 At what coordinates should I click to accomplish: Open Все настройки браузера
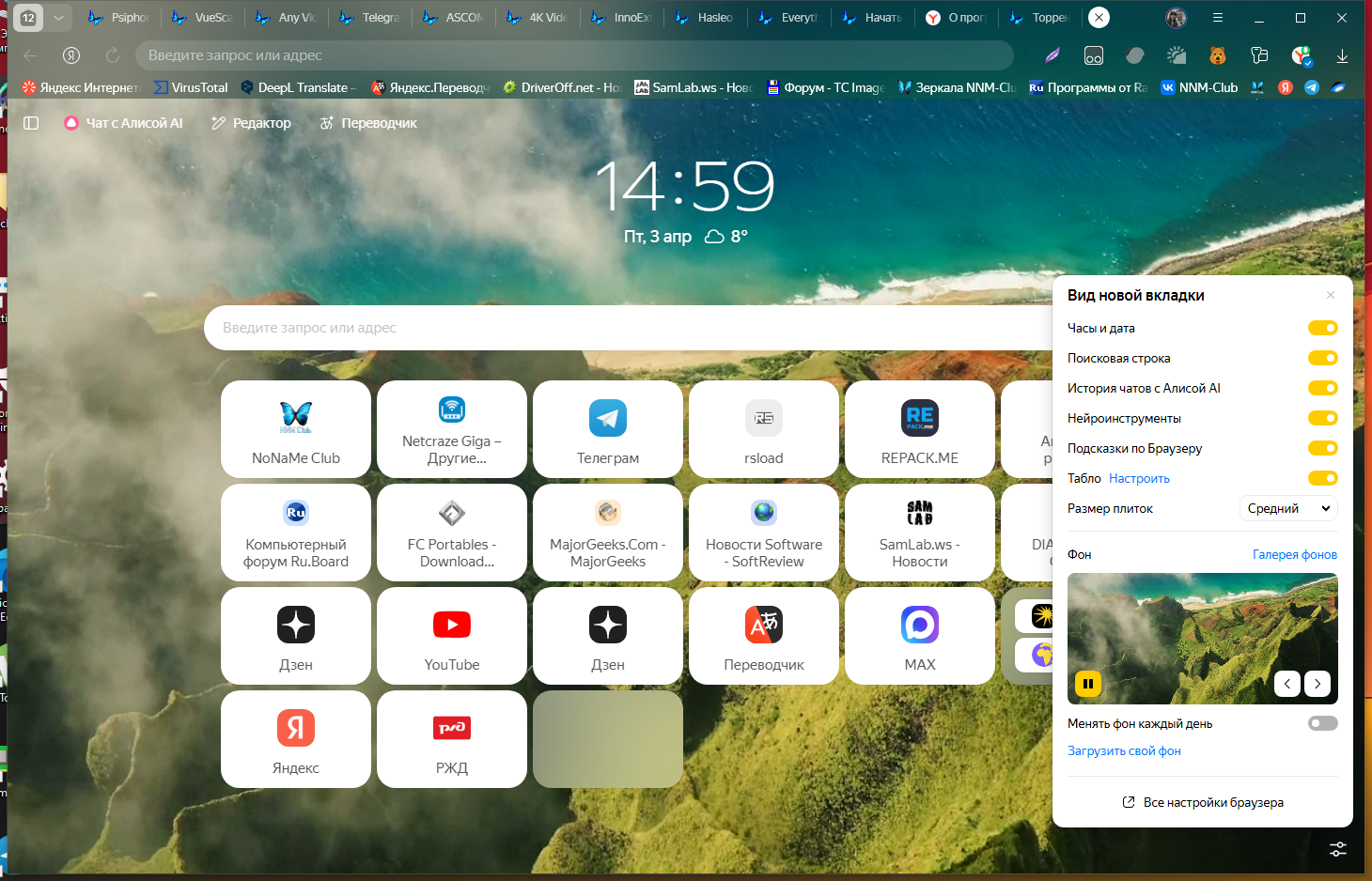coord(1203,802)
